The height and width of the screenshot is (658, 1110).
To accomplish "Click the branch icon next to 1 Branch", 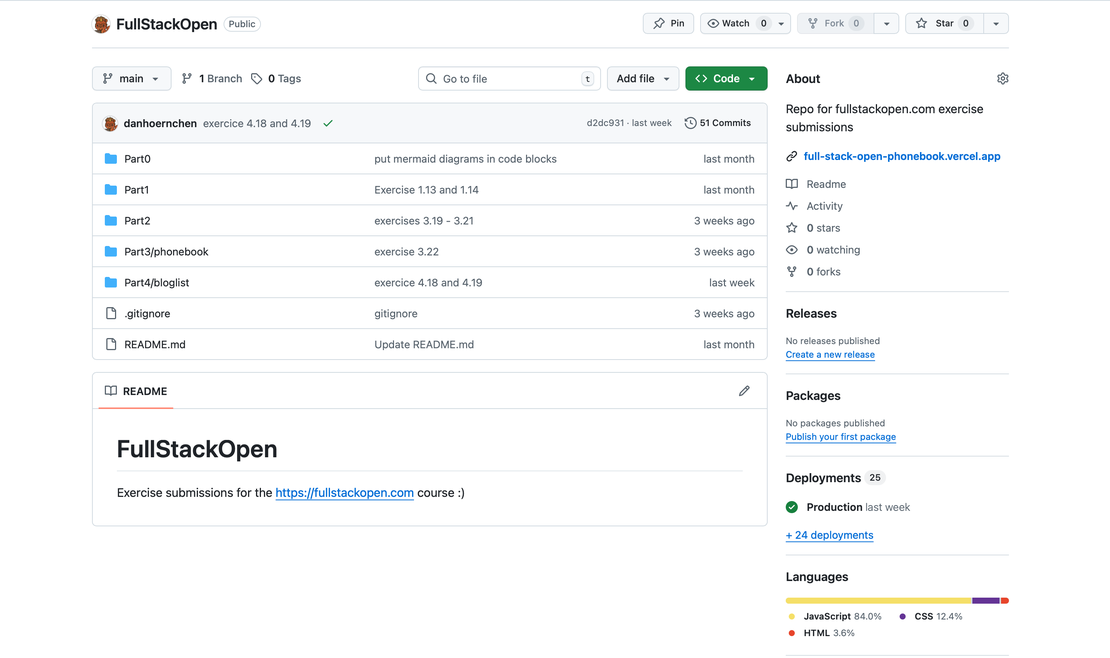I will pyautogui.click(x=186, y=78).
